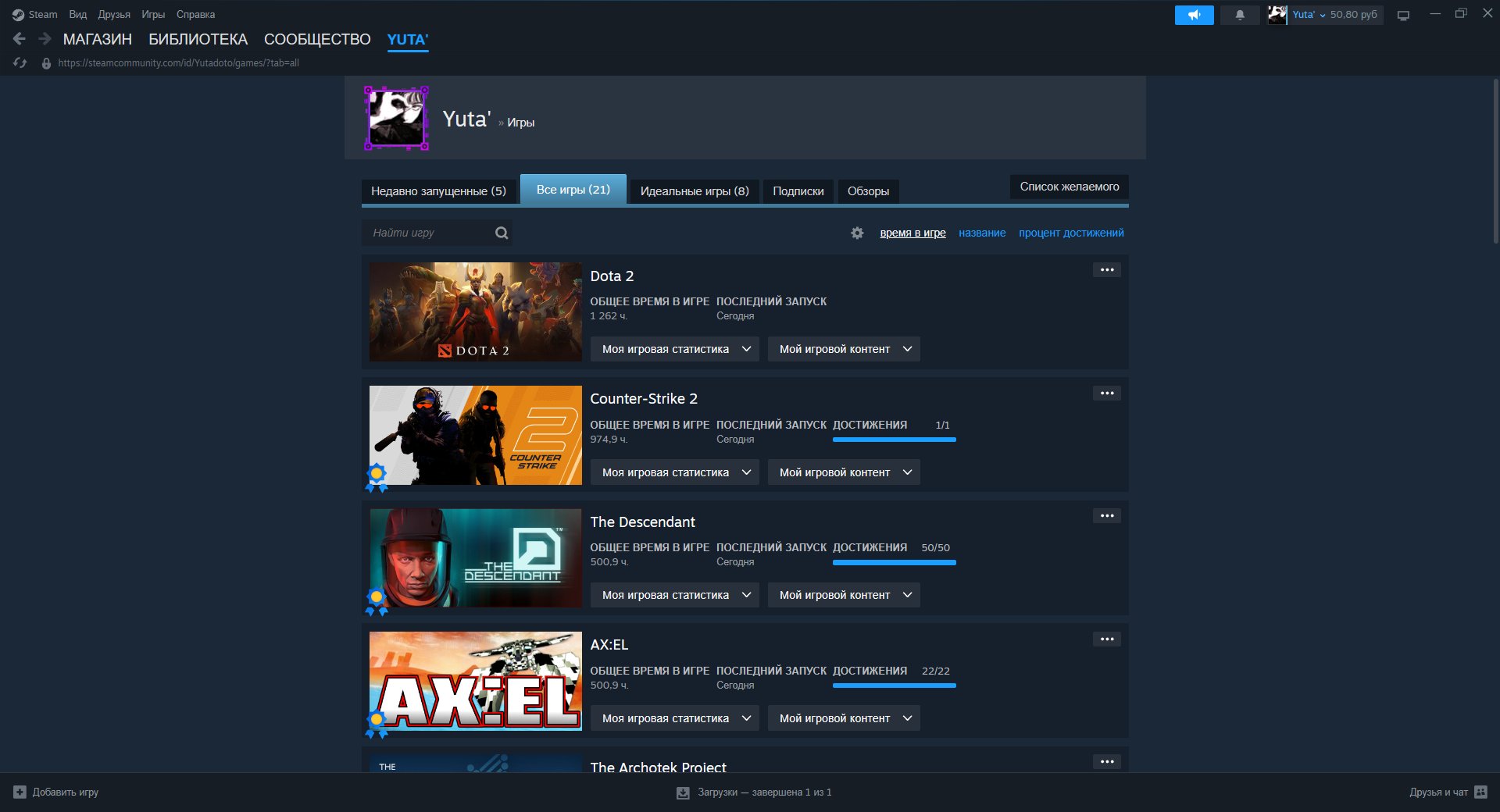1500x812 pixels.
Task: Sort by 'процент достижений'
Action: point(1071,233)
